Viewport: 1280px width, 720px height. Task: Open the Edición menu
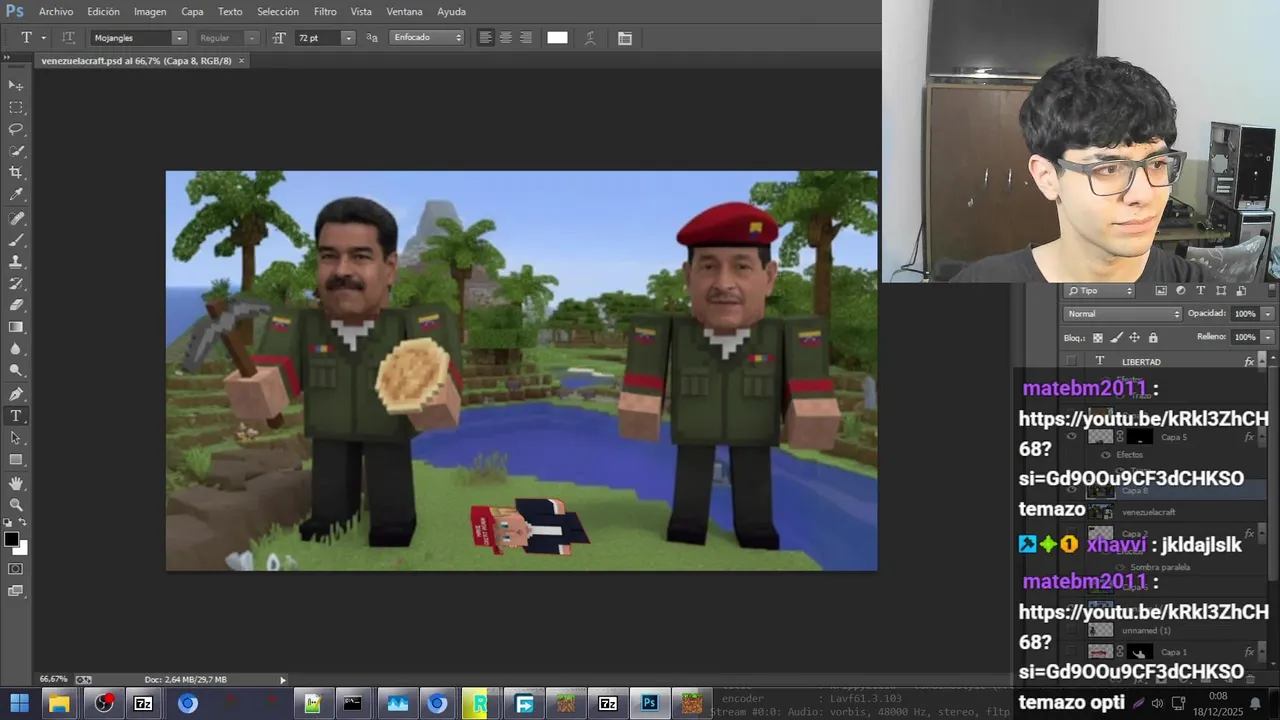(x=103, y=11)
